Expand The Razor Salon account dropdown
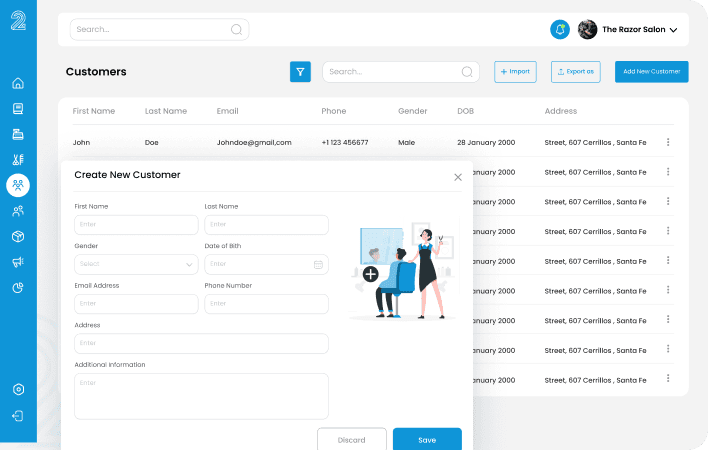Image resolution: width=708 pixels, height=450 pixels. pos(673,30)
